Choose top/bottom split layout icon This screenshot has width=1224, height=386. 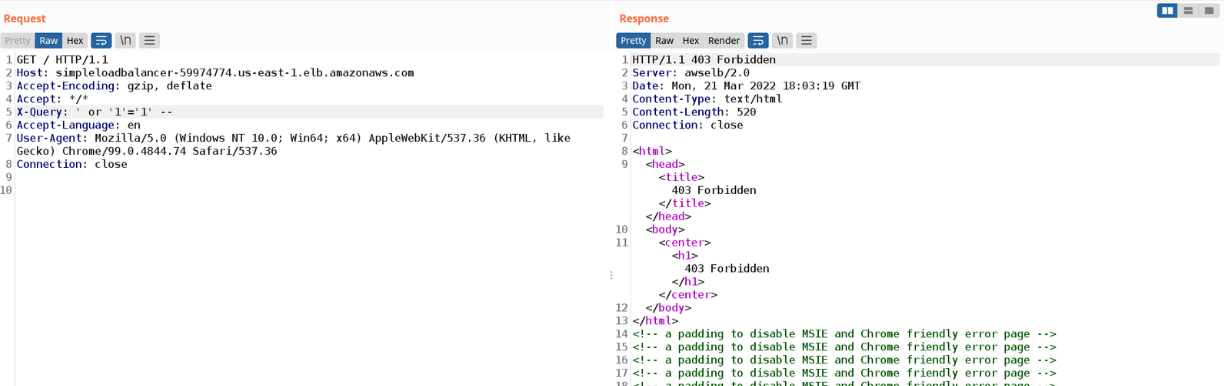tap(1188, 10)
